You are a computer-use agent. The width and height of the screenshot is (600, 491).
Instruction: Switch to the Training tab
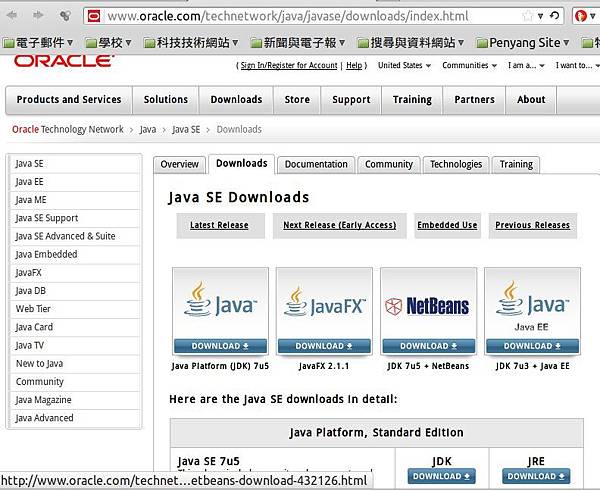(516, 165)
